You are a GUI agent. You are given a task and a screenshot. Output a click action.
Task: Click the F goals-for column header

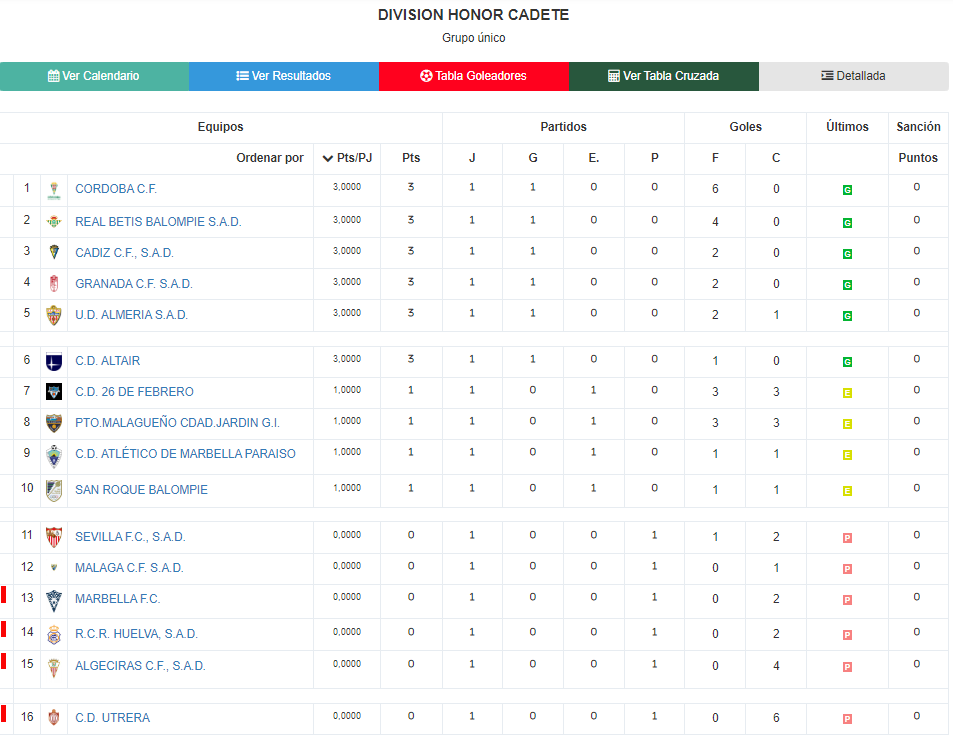click(x=715, y=158)
